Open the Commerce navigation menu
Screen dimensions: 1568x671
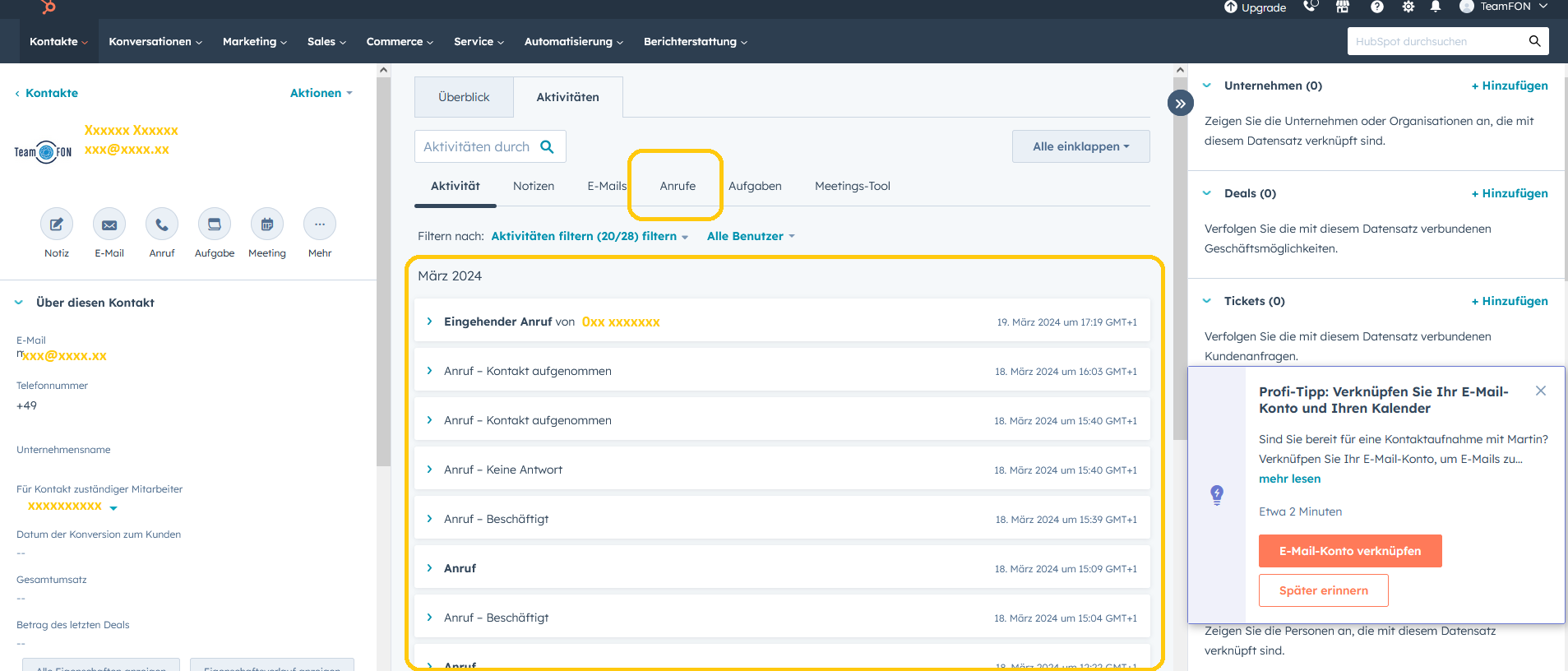(x=400, y=41)
